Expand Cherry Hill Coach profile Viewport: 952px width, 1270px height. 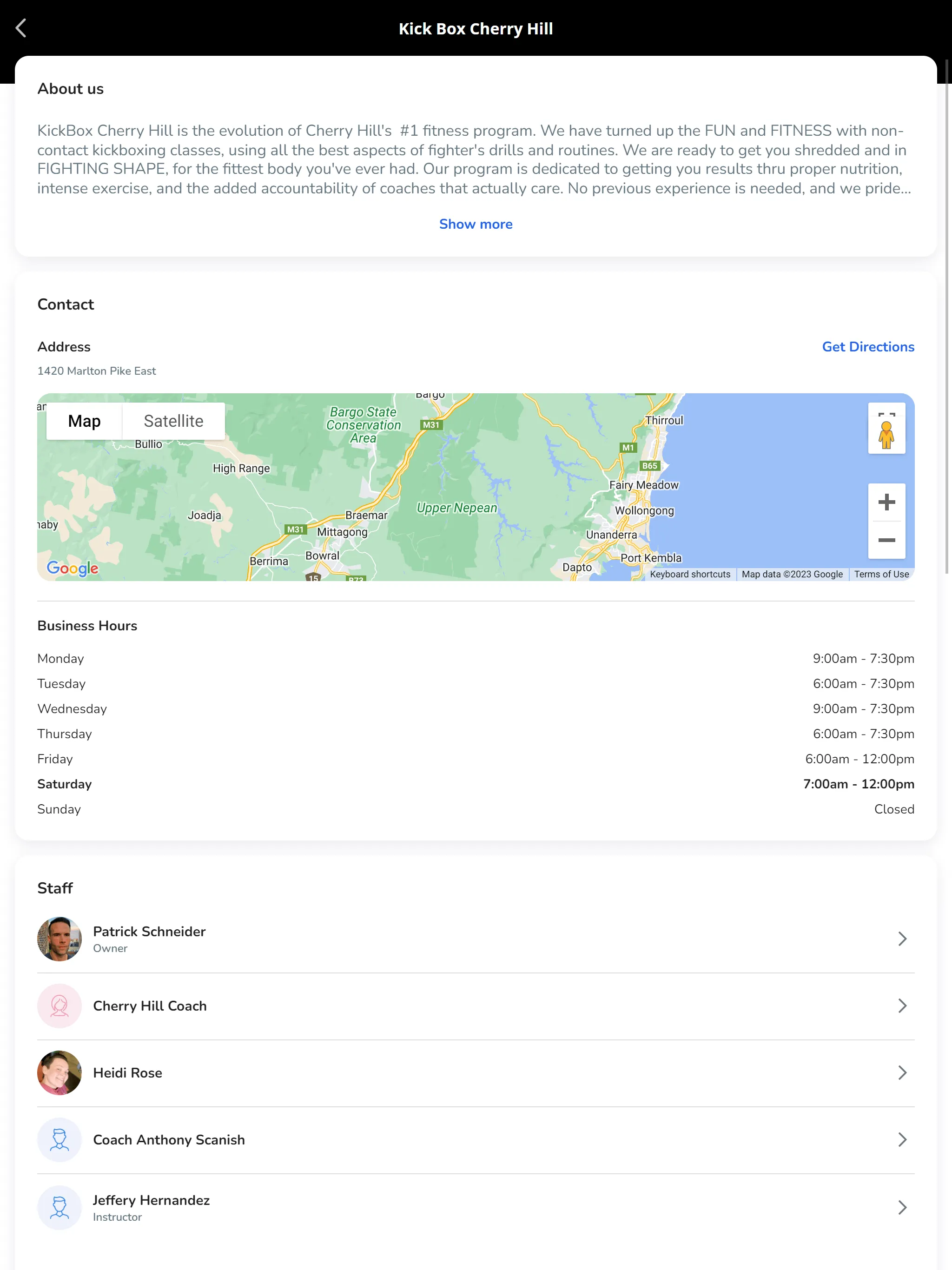click(475, 1006)
